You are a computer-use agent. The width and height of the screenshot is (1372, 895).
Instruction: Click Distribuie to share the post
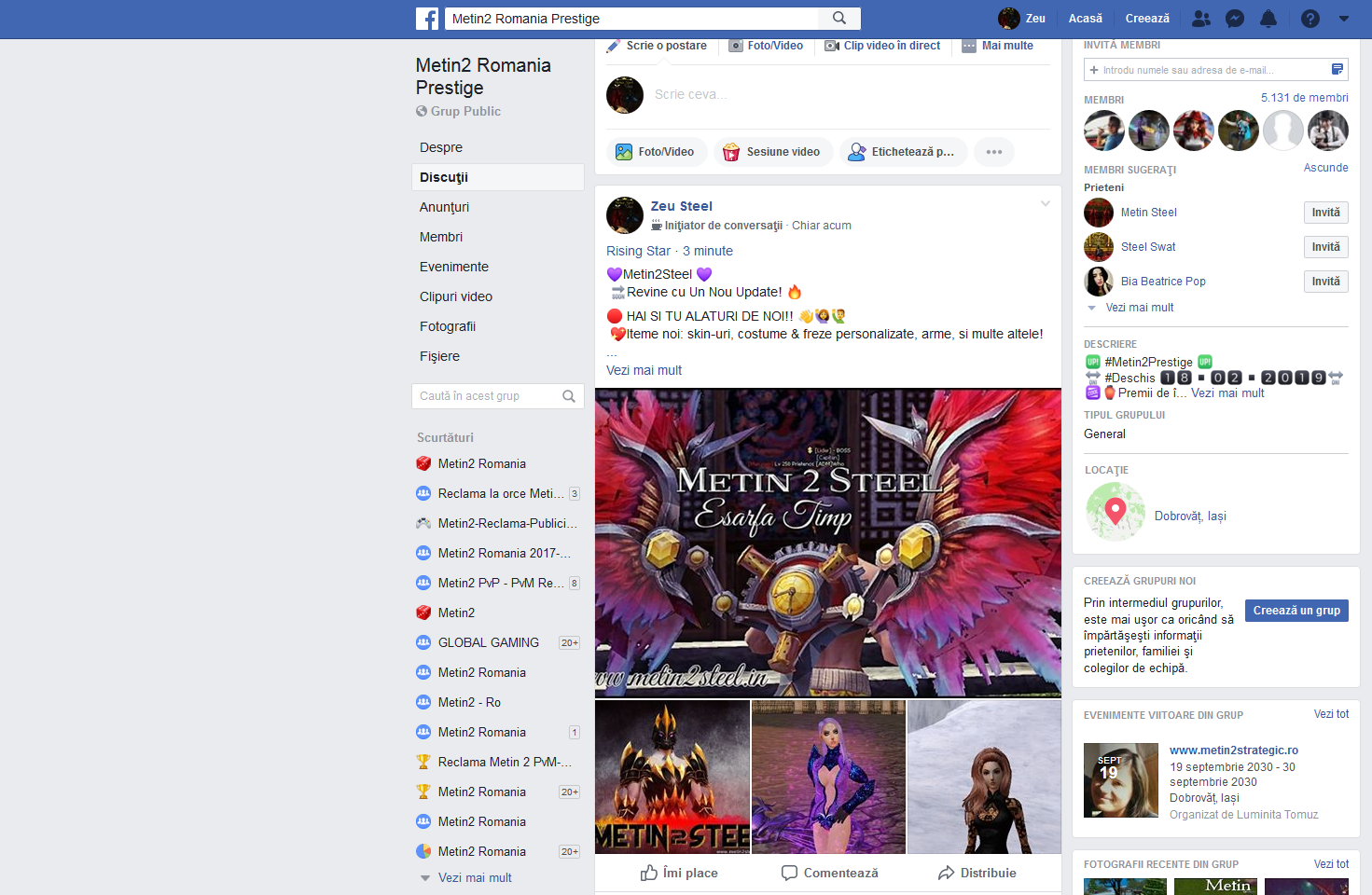click(x=977, y=873)
